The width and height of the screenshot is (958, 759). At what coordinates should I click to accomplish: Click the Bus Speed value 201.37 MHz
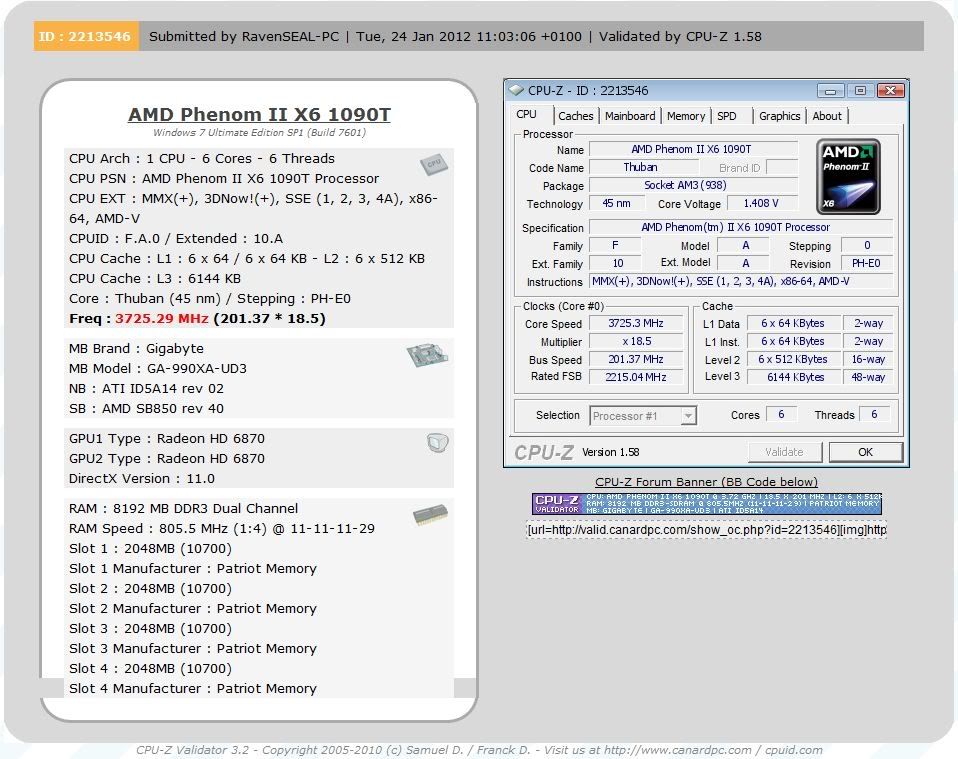pyautogui.click(x=635, y=359)
